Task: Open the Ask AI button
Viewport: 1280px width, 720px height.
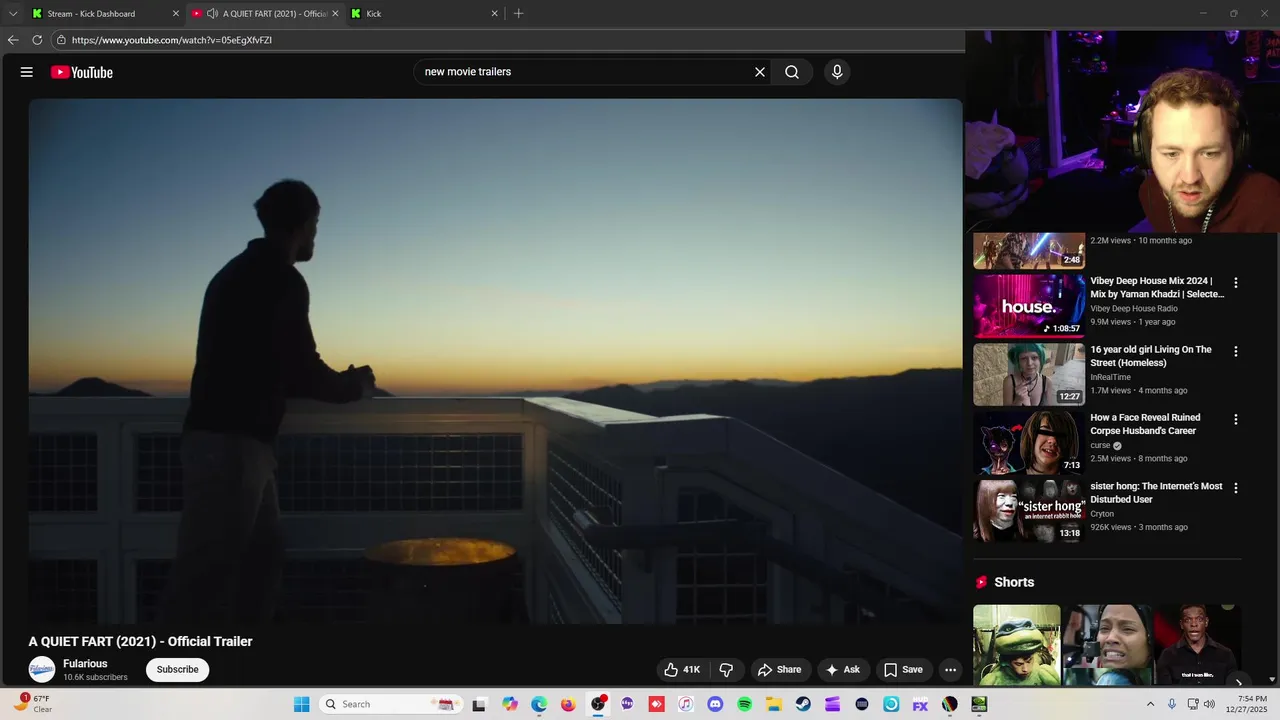Action: click(843, 670)
